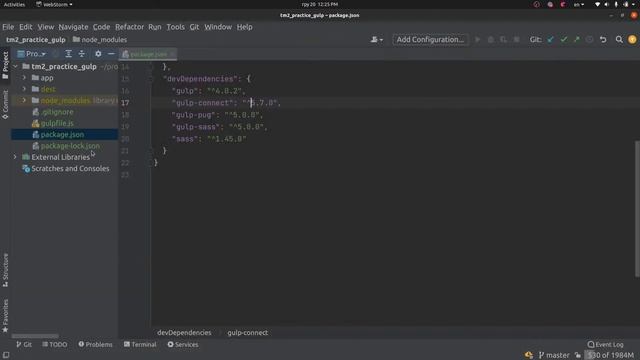Click the volume icon in system tray

(x=607, y=4)
